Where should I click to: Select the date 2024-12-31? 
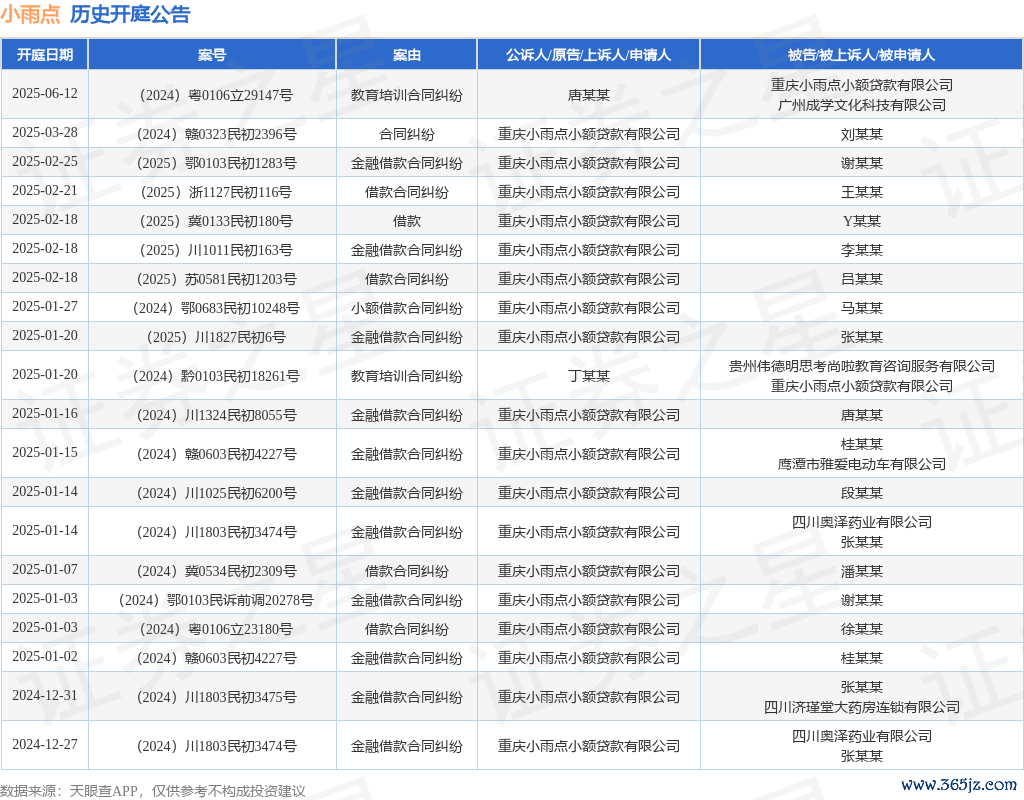(45, 696)
